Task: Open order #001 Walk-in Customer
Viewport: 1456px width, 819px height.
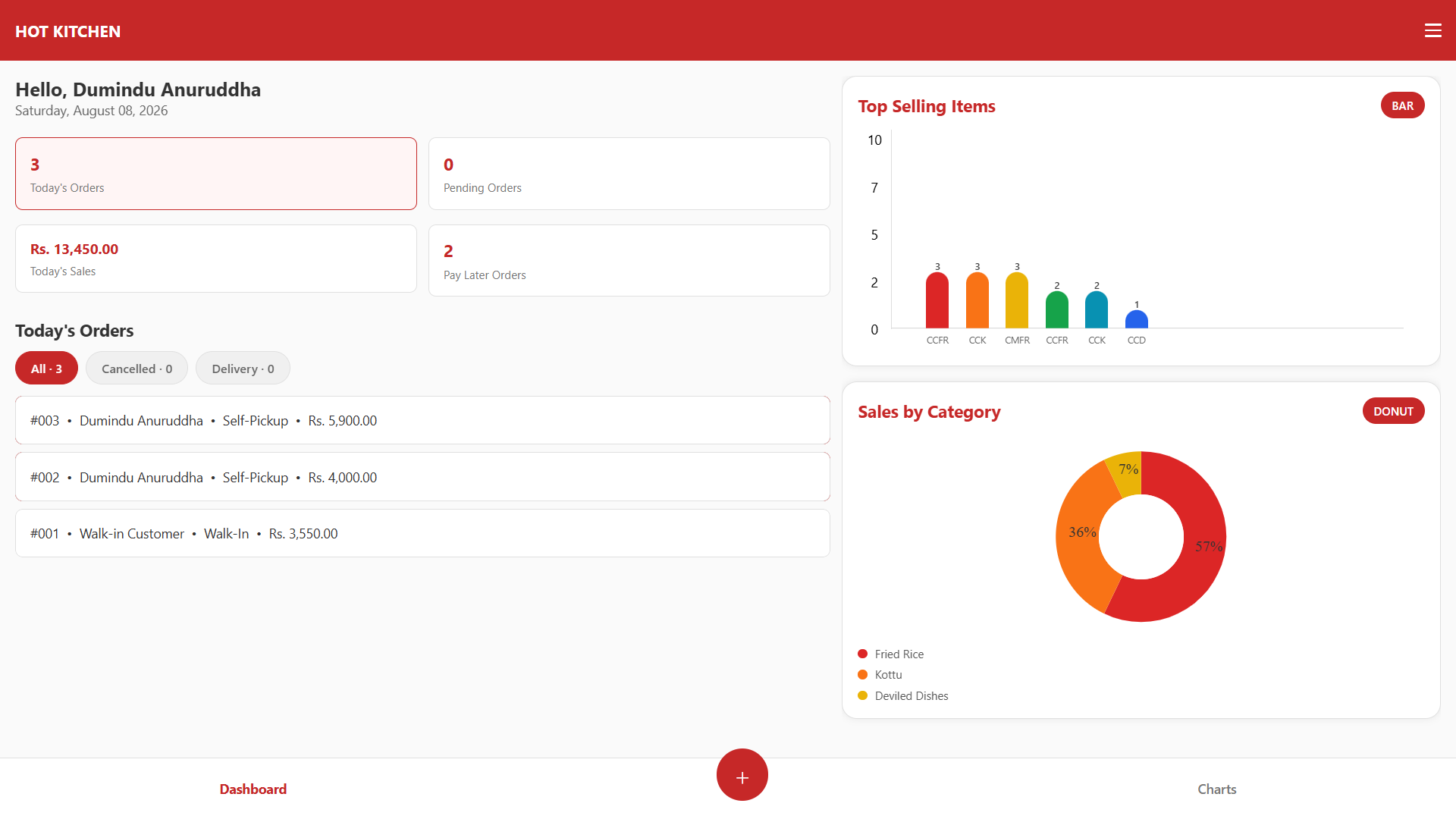Action: click(422, 533)
